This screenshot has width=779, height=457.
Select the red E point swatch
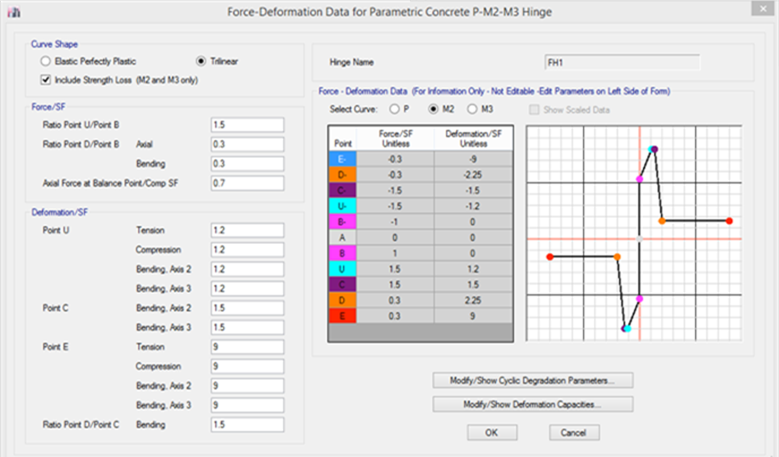[x=342, y=316]
